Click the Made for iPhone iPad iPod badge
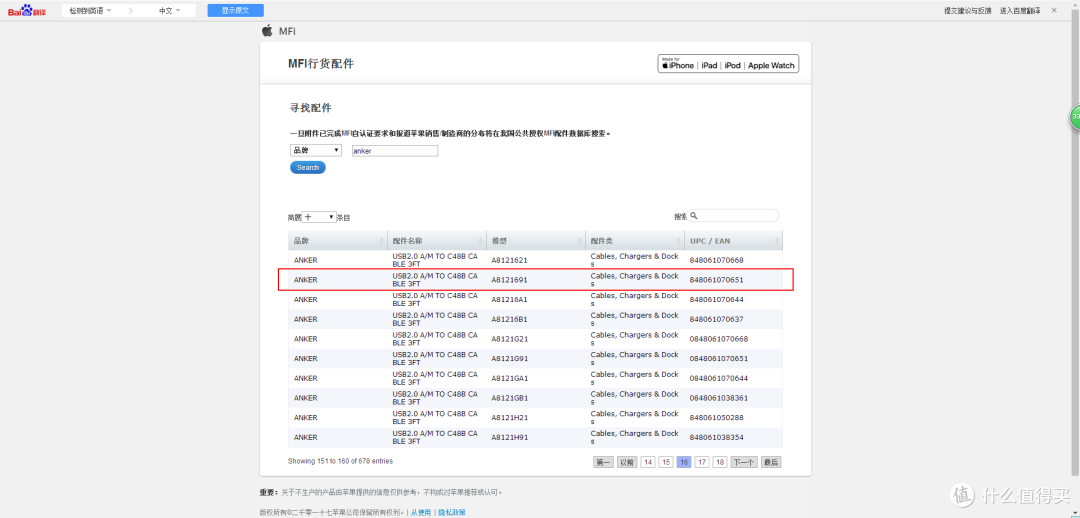 (x=728, y=64)
